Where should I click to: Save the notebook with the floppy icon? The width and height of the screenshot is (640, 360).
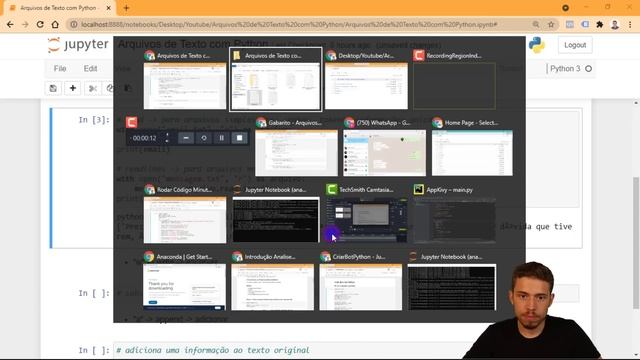coord(53,88)
